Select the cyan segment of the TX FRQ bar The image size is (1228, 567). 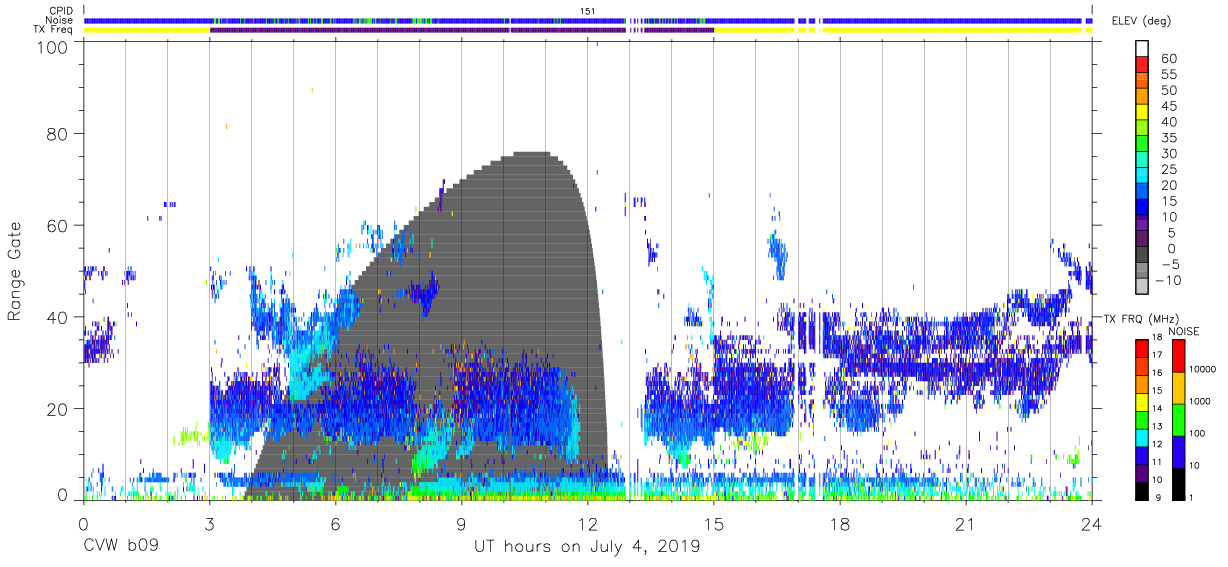click(1140, 436)
